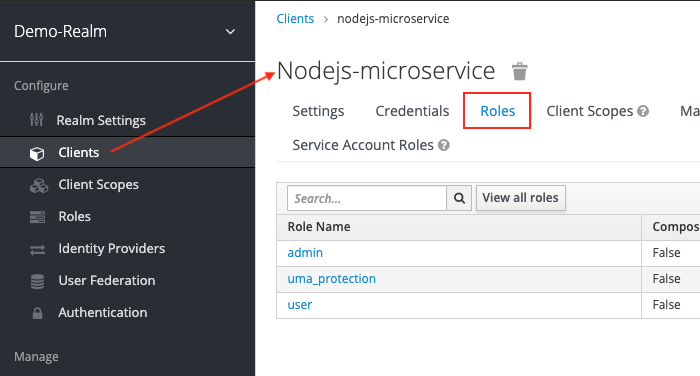Click the User Federation database icon
The width and height of the screenshot is (700, 376).
[x=38, y=281]
